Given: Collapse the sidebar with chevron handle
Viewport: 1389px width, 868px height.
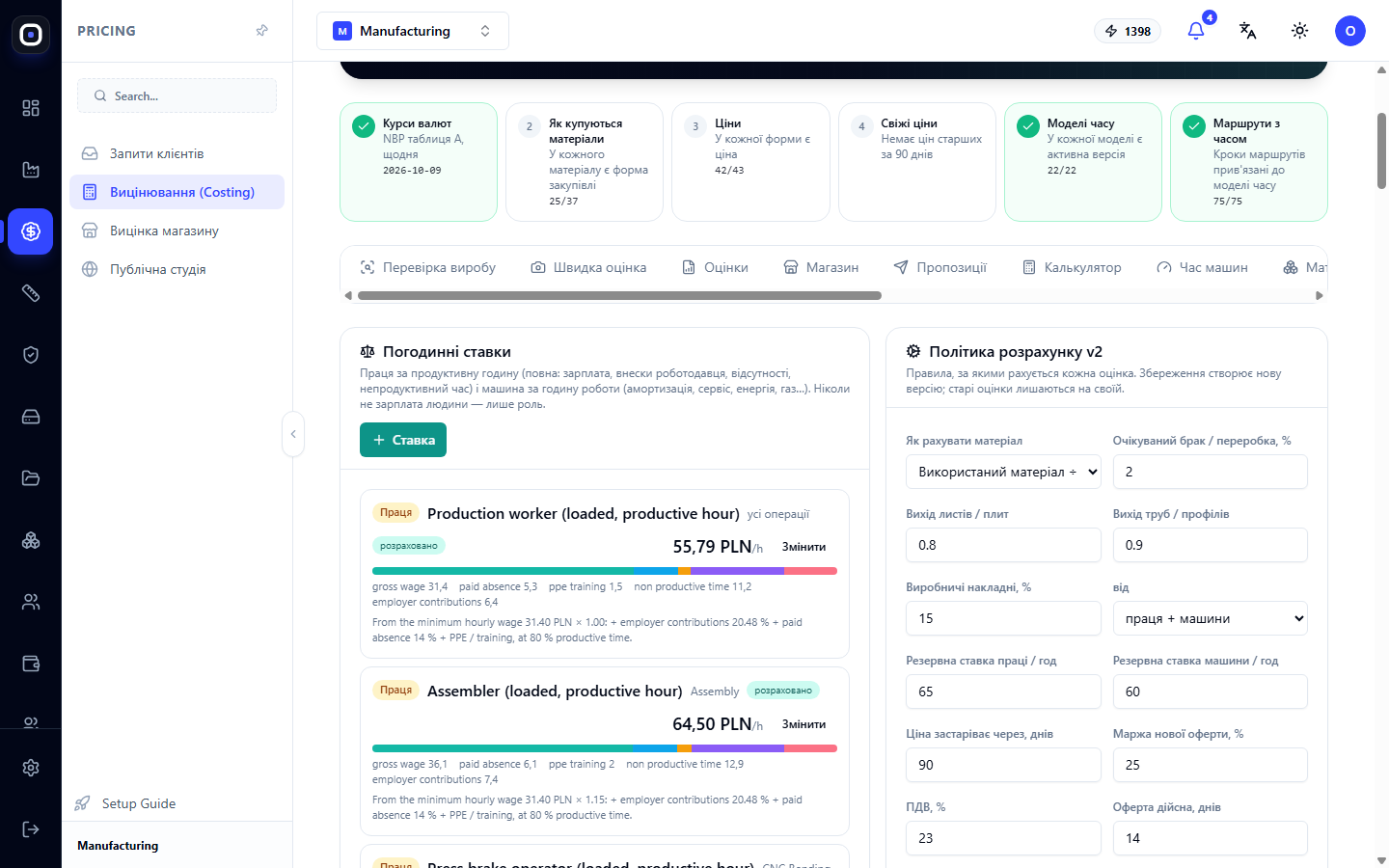Looking at the screenshot, I should [293, 434].
